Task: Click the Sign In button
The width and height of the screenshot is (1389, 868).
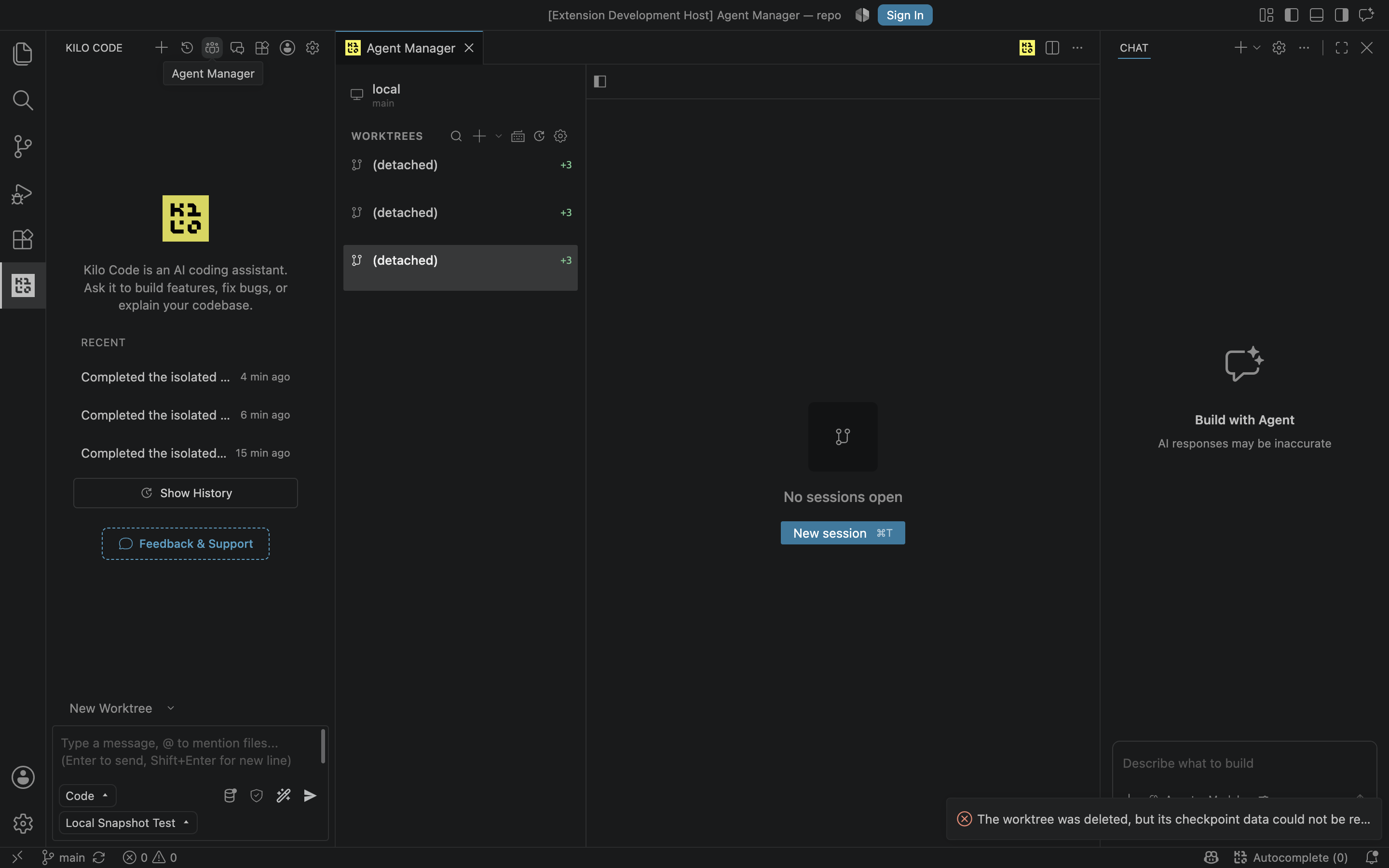Action: coord(905,15)
